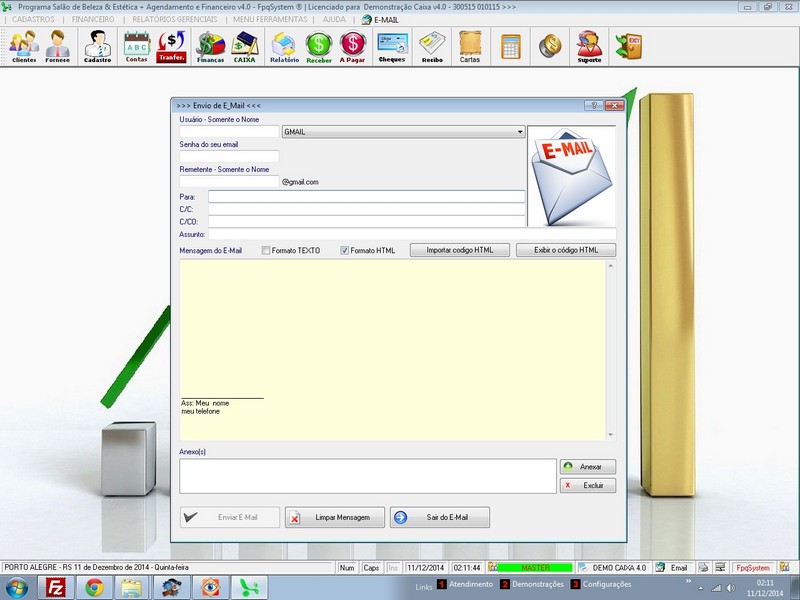Click the Excluir attachment button
Image resolution: width=800 pixels, height=600 pixels.
(588, 485)
